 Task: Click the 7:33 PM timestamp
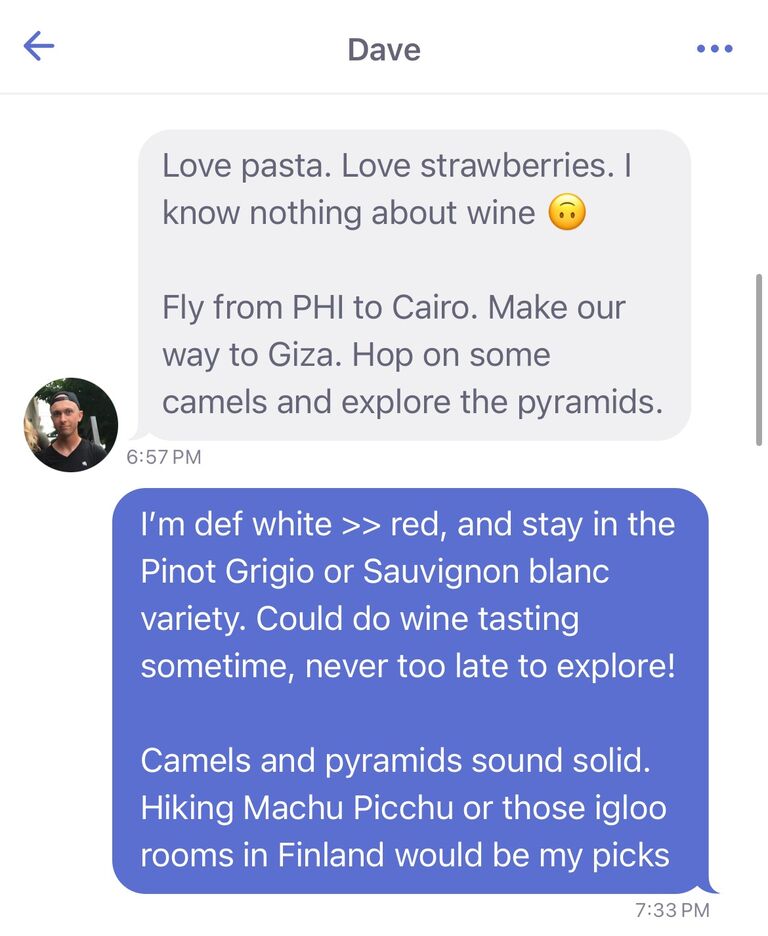coord(672,910)
